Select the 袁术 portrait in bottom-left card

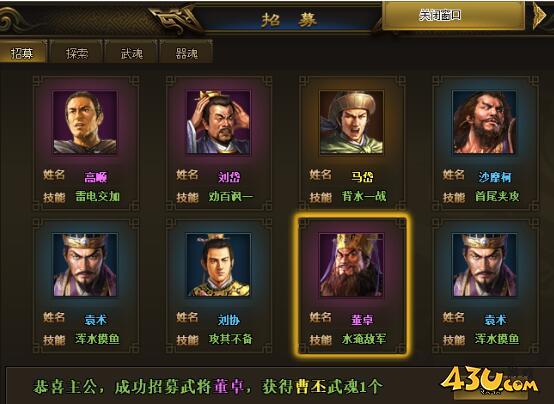pos(85,265)
